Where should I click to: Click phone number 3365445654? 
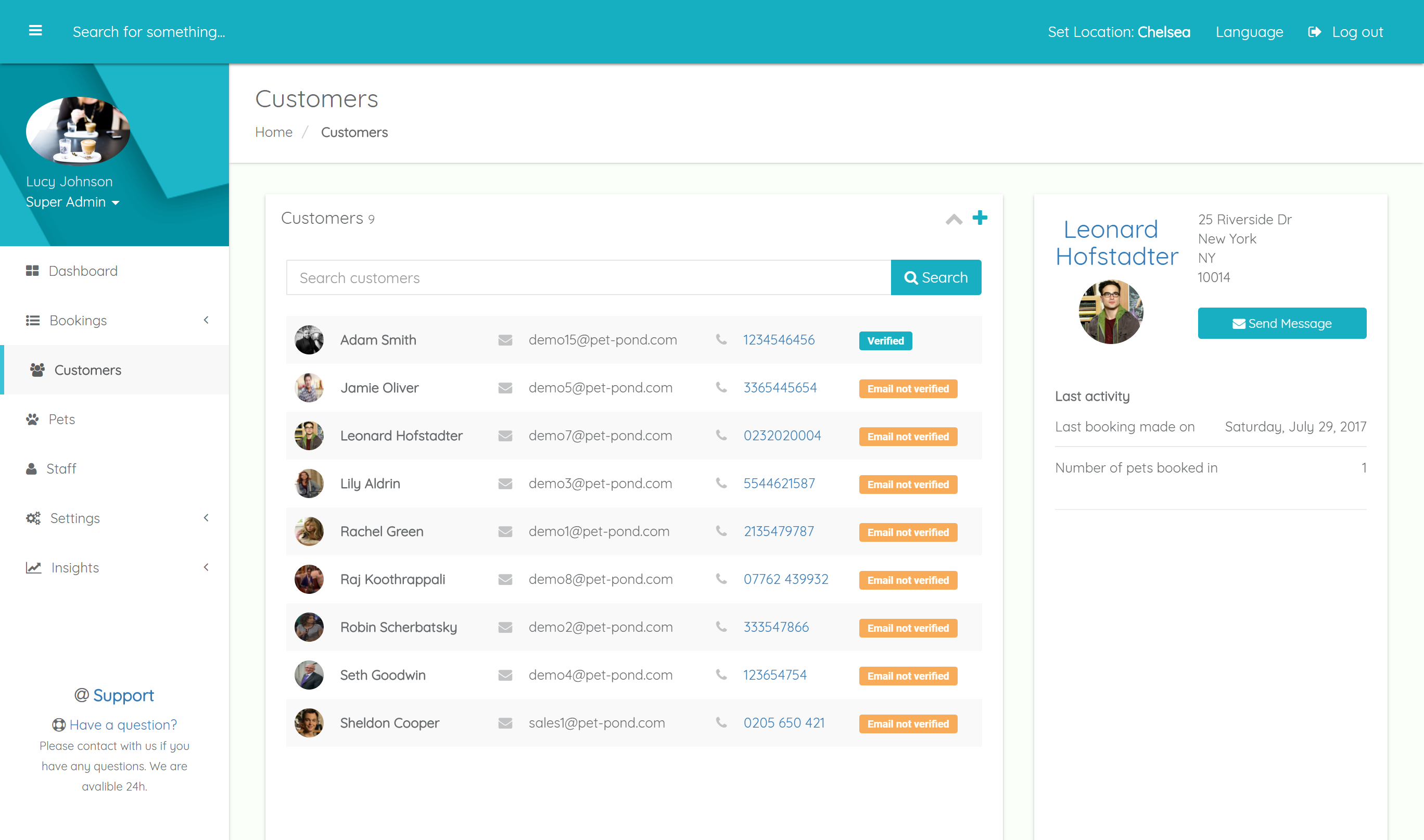click(780, 388)
